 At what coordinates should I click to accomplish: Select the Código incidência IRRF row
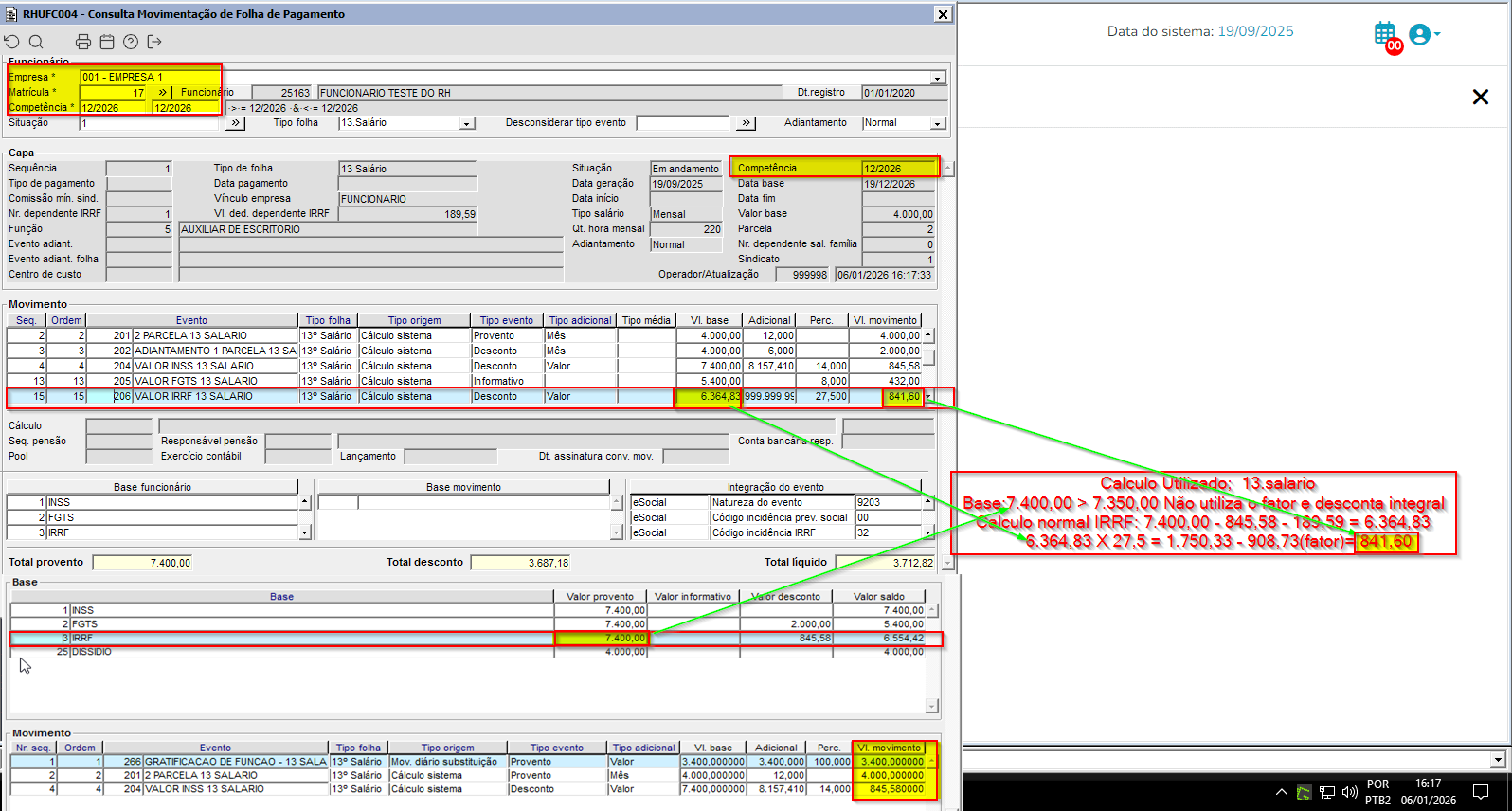tap(776, 532)
